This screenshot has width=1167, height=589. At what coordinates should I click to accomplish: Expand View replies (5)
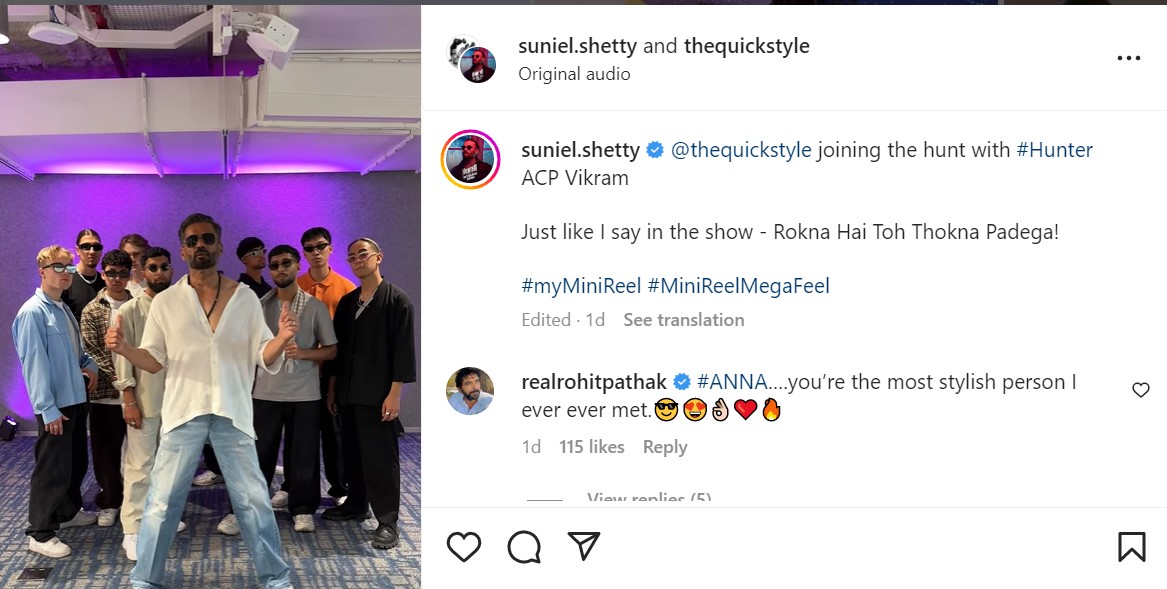(649, 498)
